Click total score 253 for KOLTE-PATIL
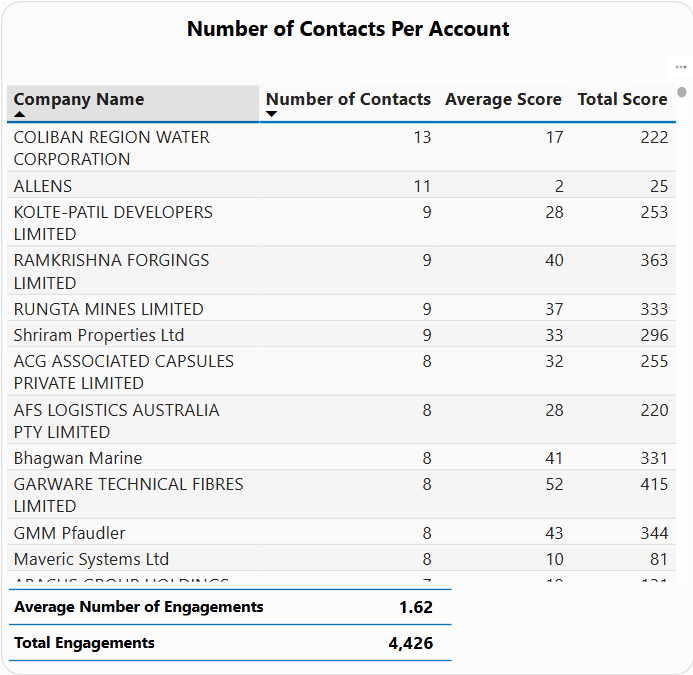Viewport: 693px width, 675px height. click(x=654, y=212)
